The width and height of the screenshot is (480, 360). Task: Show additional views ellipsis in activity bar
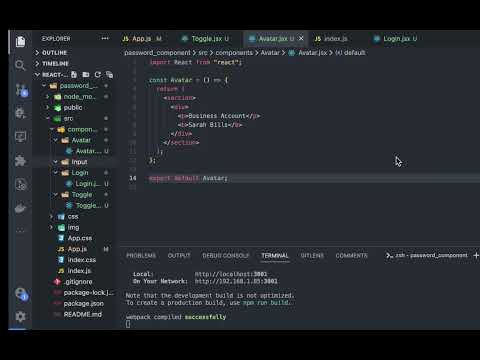click(x=20, y=230)
